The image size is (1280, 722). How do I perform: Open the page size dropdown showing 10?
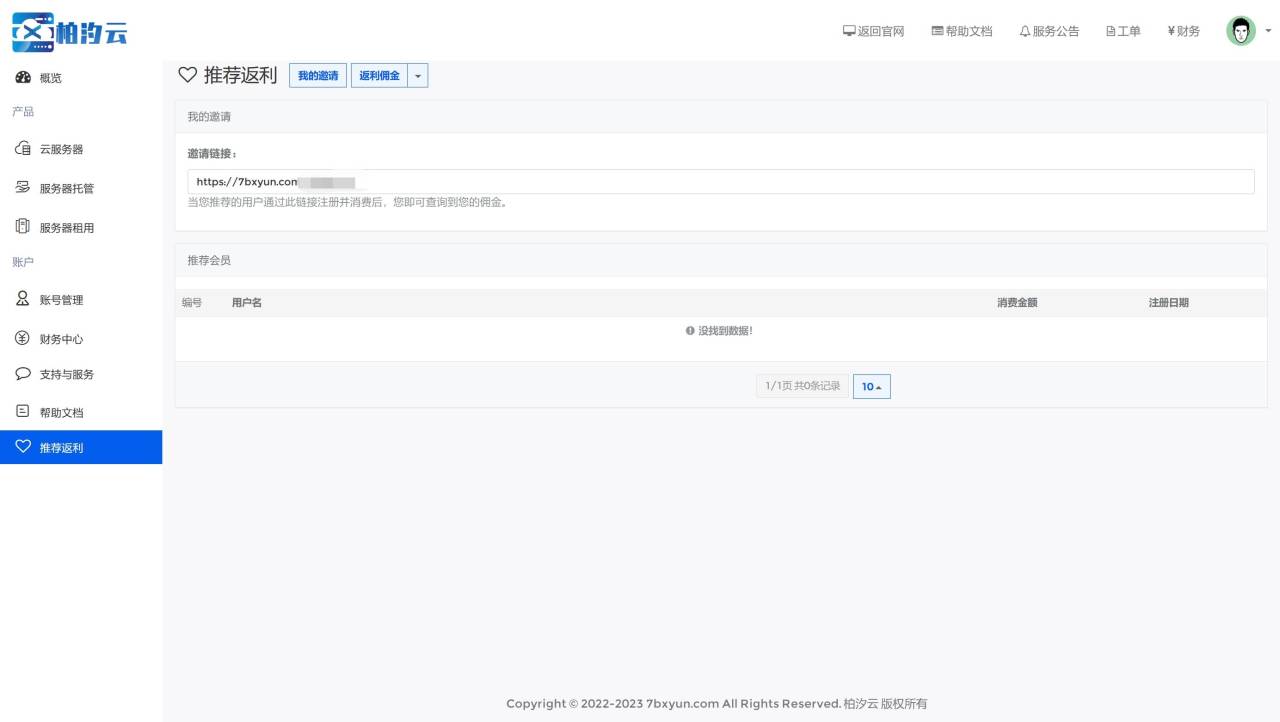[x=871, y=387]
